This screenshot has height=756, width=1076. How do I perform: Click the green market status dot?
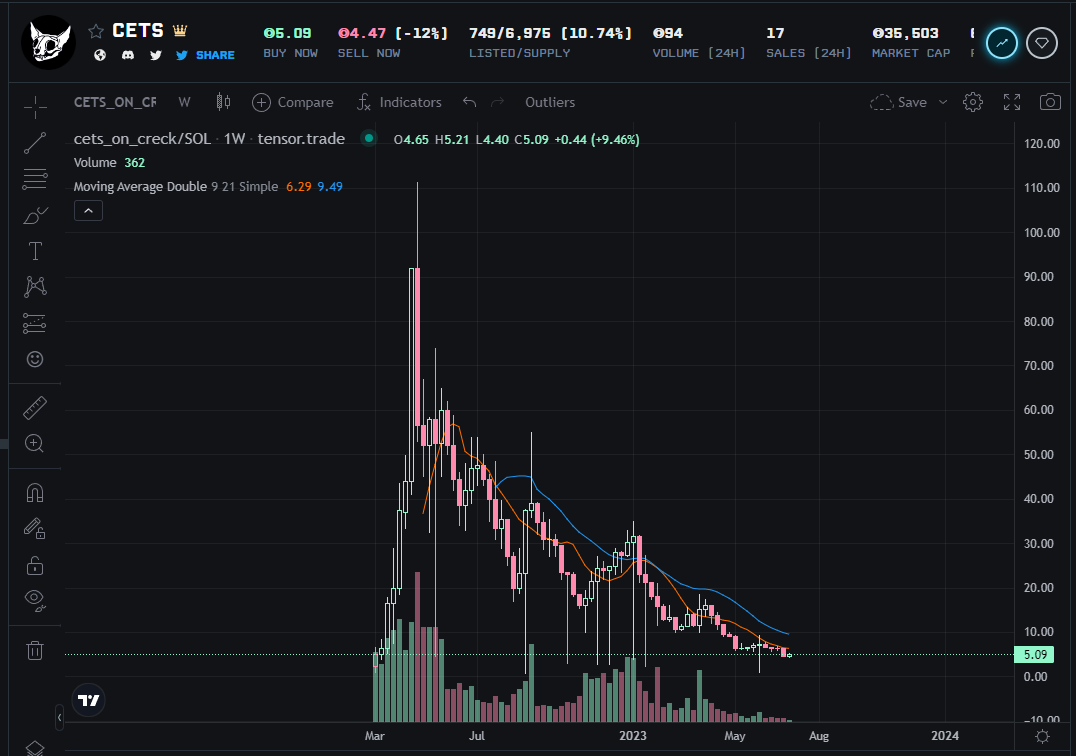(x=369, y=139)
